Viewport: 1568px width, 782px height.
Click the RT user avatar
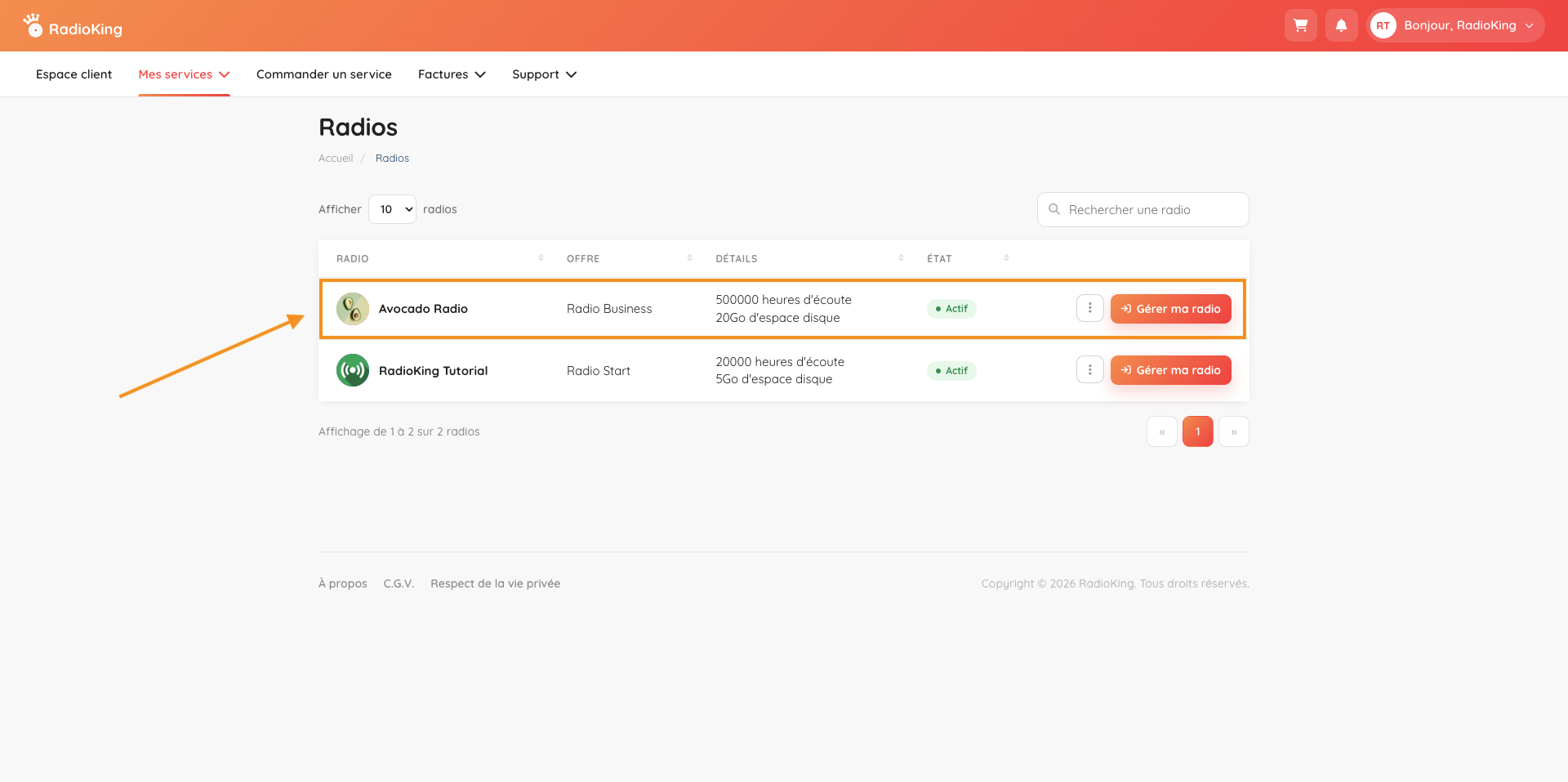coord(1383,25)
